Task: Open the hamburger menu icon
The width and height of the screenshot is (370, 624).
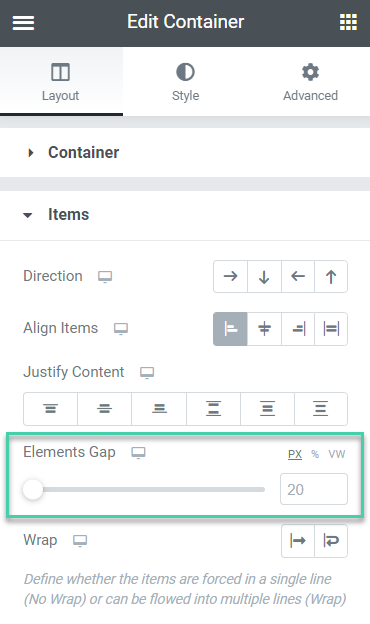Action: click(23, 23)
